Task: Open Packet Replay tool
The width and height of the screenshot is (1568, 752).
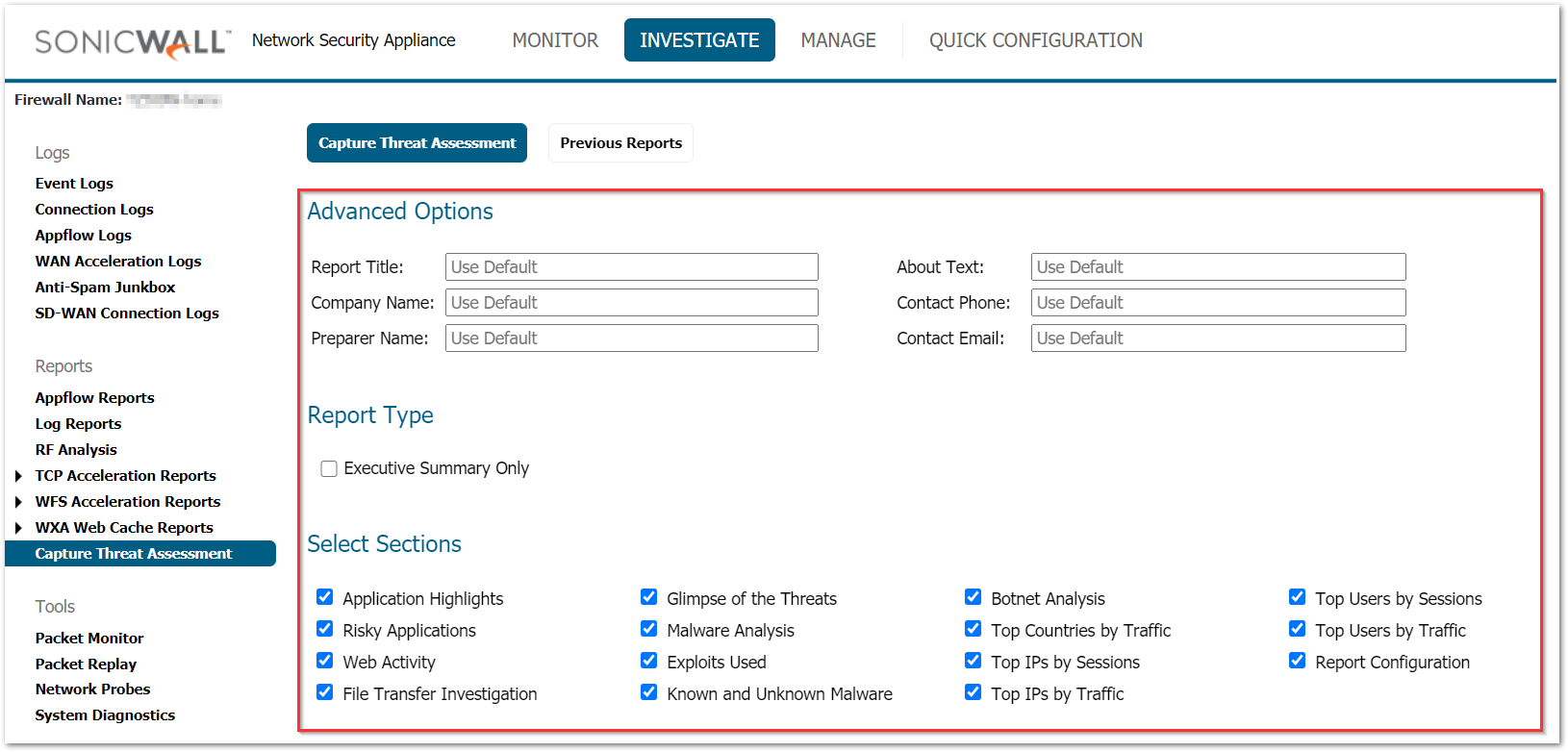Action: click(86, 664)
